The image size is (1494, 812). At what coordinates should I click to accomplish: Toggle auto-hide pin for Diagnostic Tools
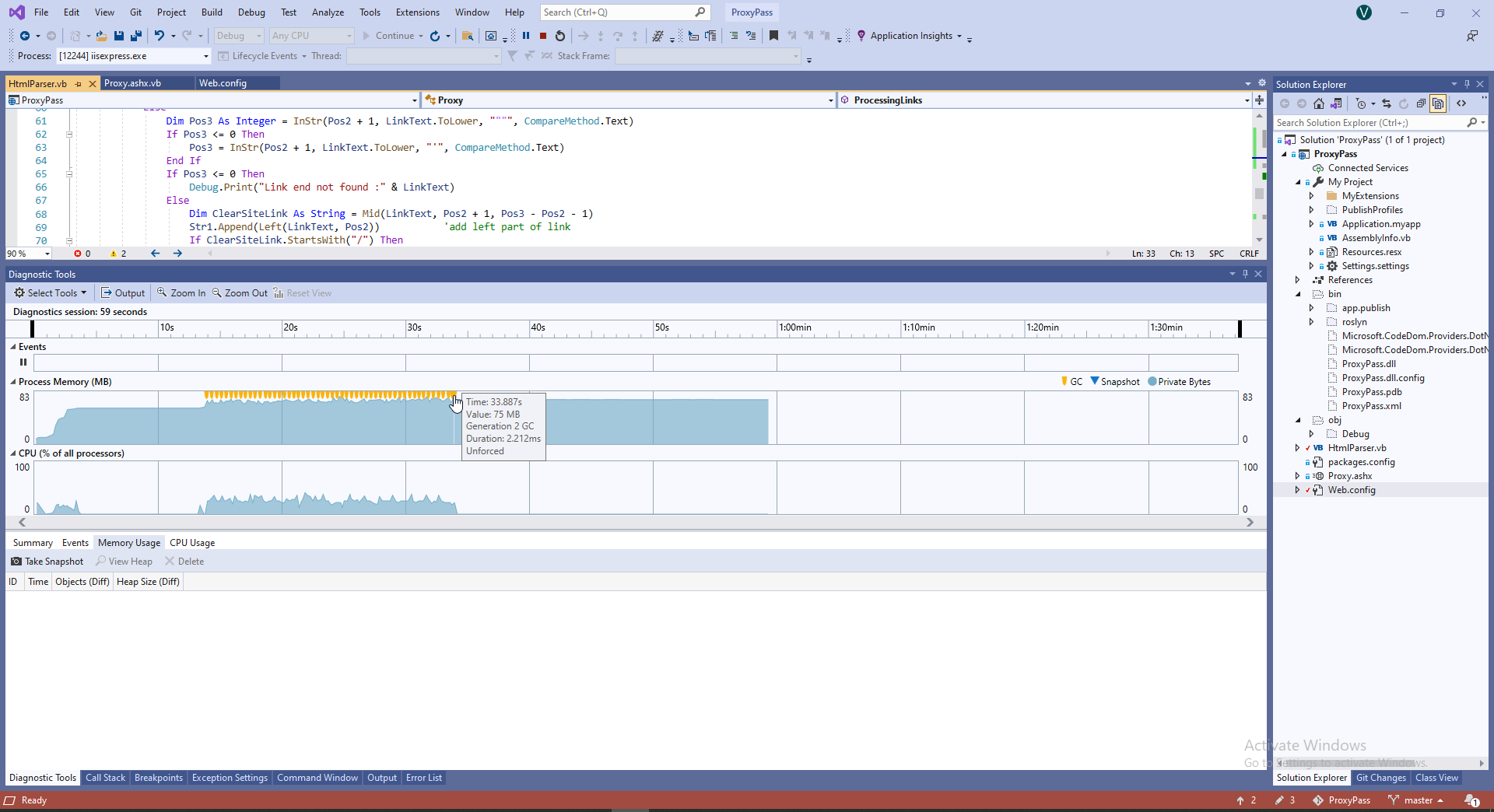click(1245, 274)
